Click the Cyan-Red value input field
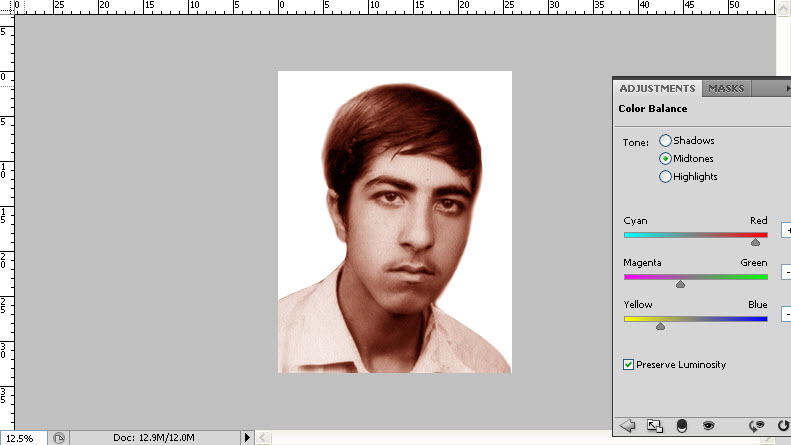Viewport: 791px width, 445px height. pyautogui.click(x=786, y=230)
